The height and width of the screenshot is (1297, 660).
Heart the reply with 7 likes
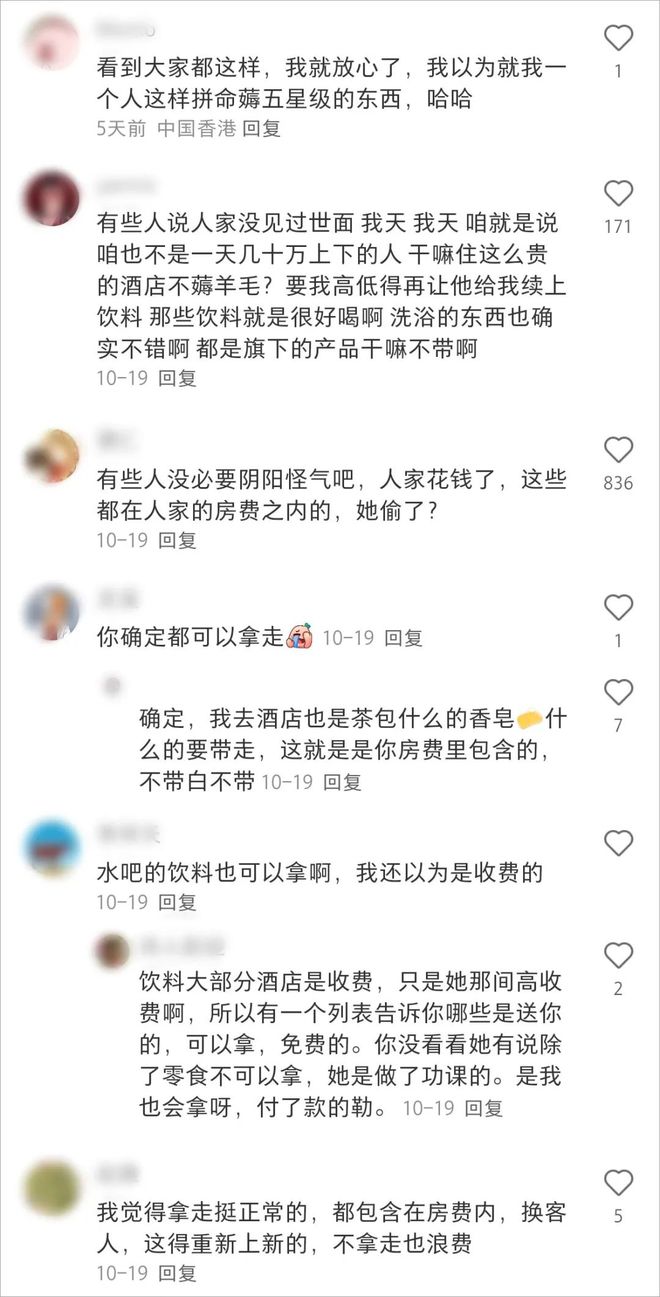point(619,692)
